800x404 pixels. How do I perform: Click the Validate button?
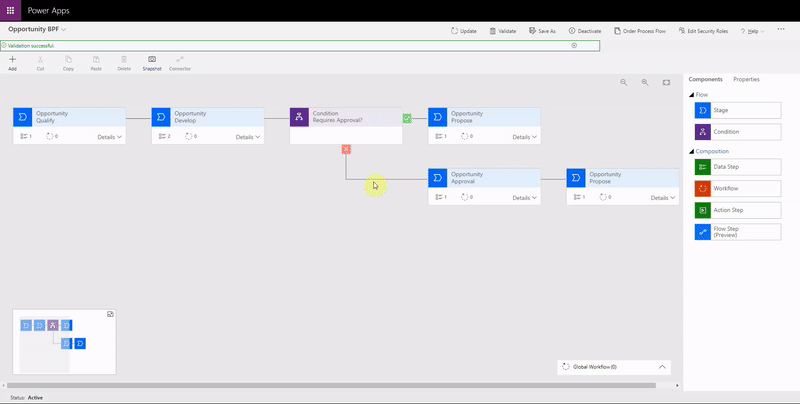point(502,31)
